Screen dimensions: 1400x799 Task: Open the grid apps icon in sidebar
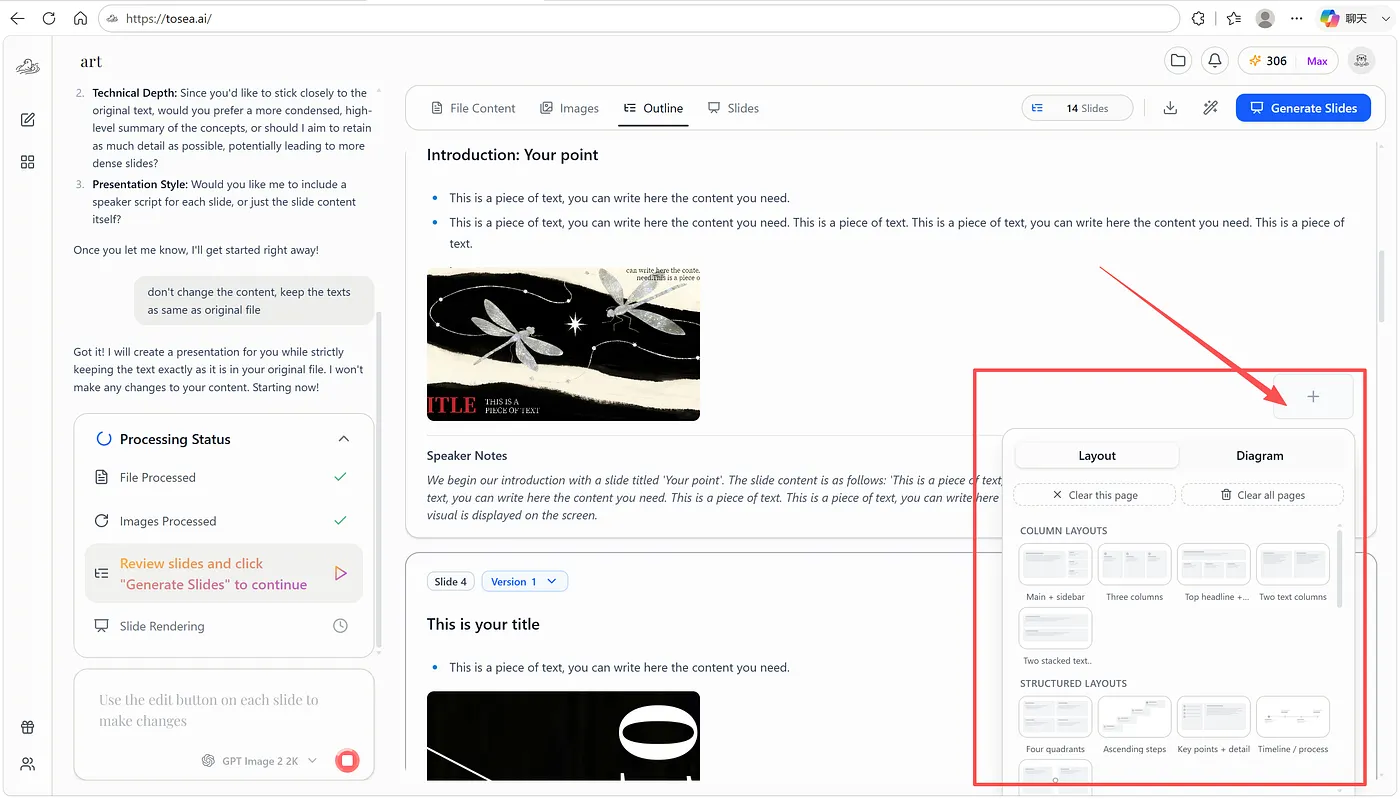point(27,162)
